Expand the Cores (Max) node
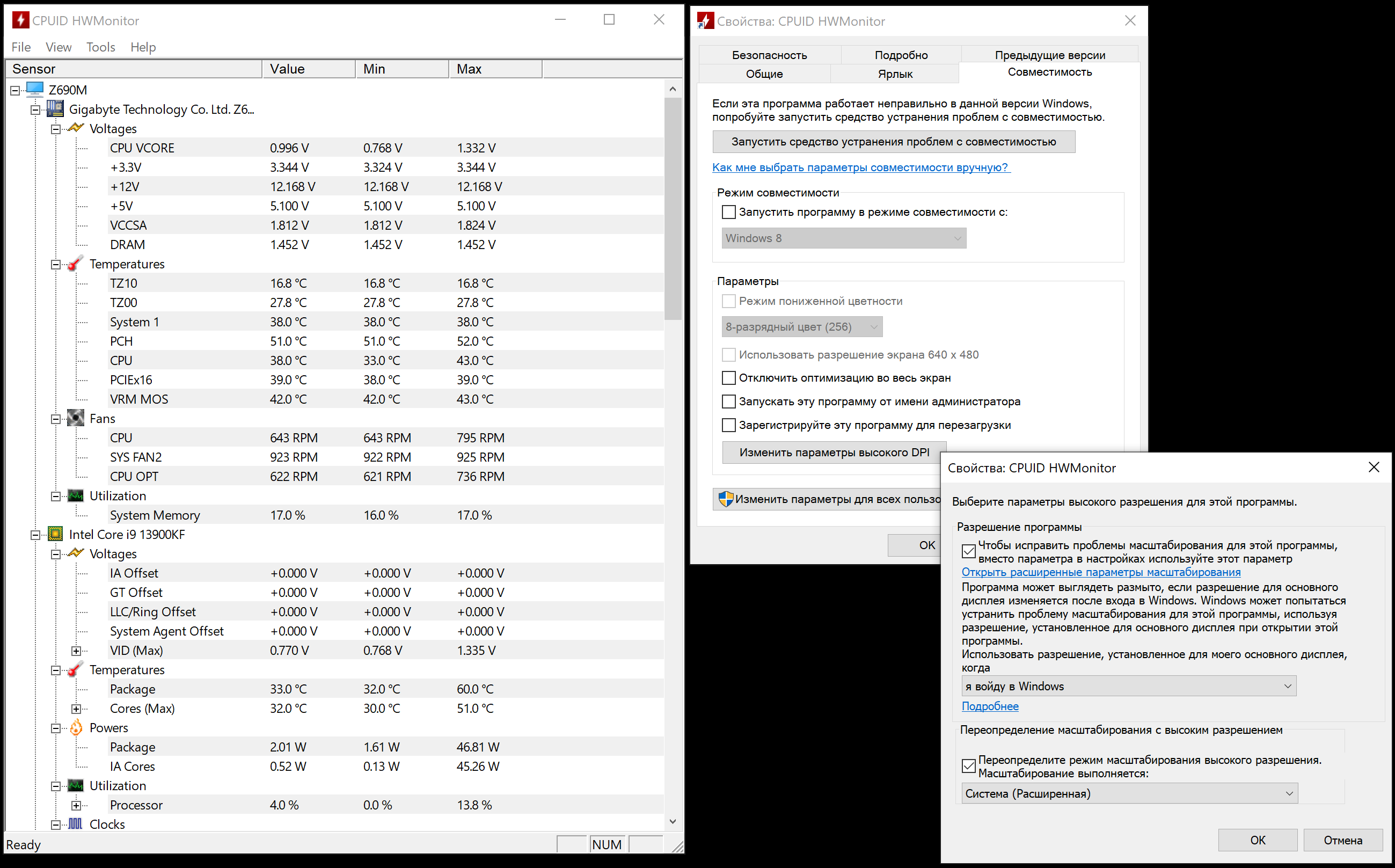This screenshot has width=1395, height=868. [76, 709]
